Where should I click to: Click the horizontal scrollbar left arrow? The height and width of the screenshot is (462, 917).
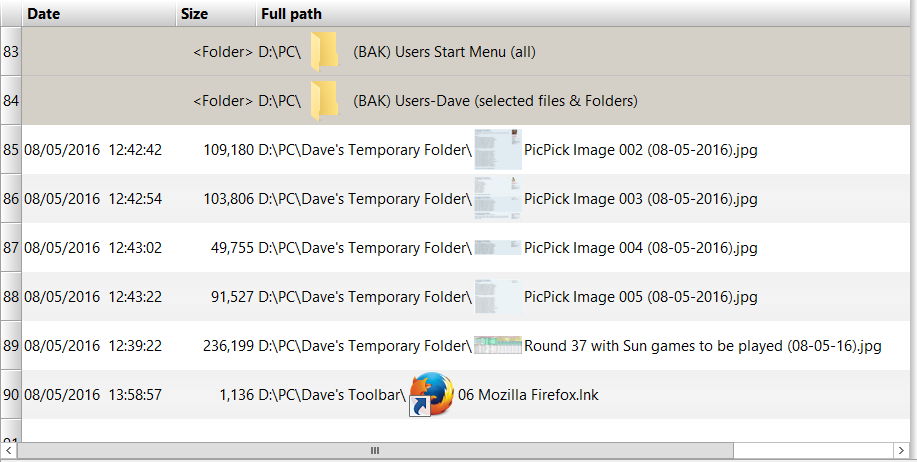[8, 450]
